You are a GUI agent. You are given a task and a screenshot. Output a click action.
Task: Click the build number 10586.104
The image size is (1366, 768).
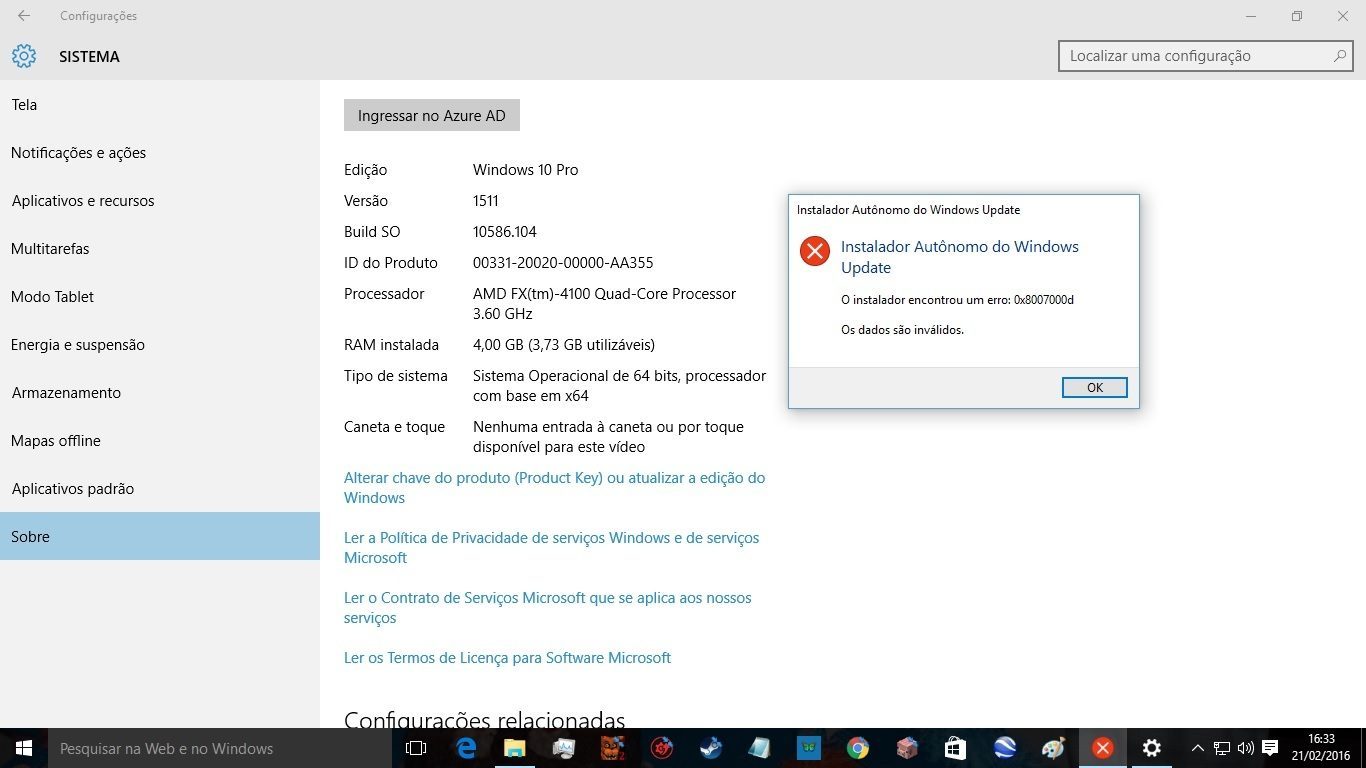505,232
